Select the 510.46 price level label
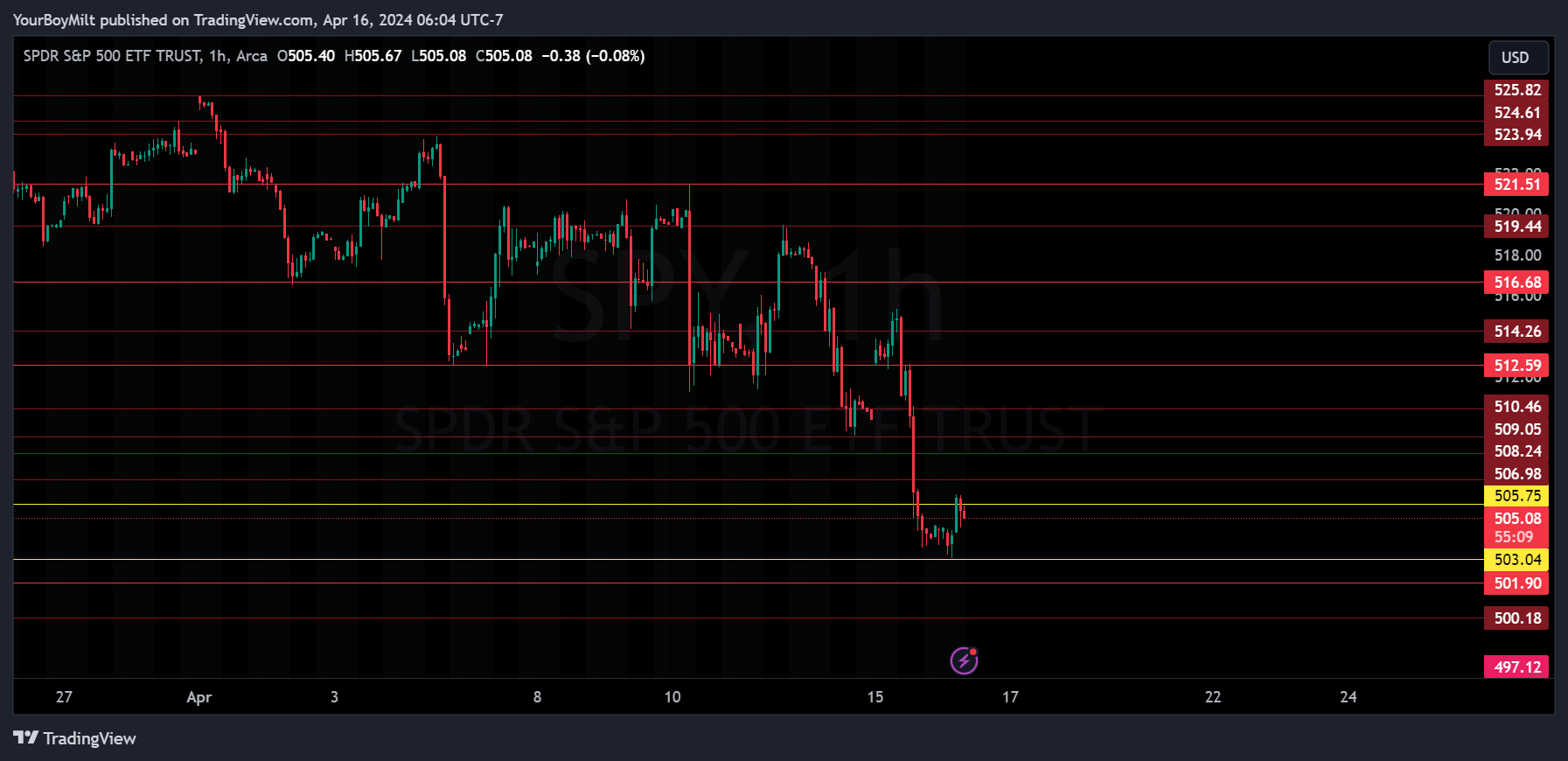The width and height of the screenshot is (1568, 761). (x=1516, y=406)
